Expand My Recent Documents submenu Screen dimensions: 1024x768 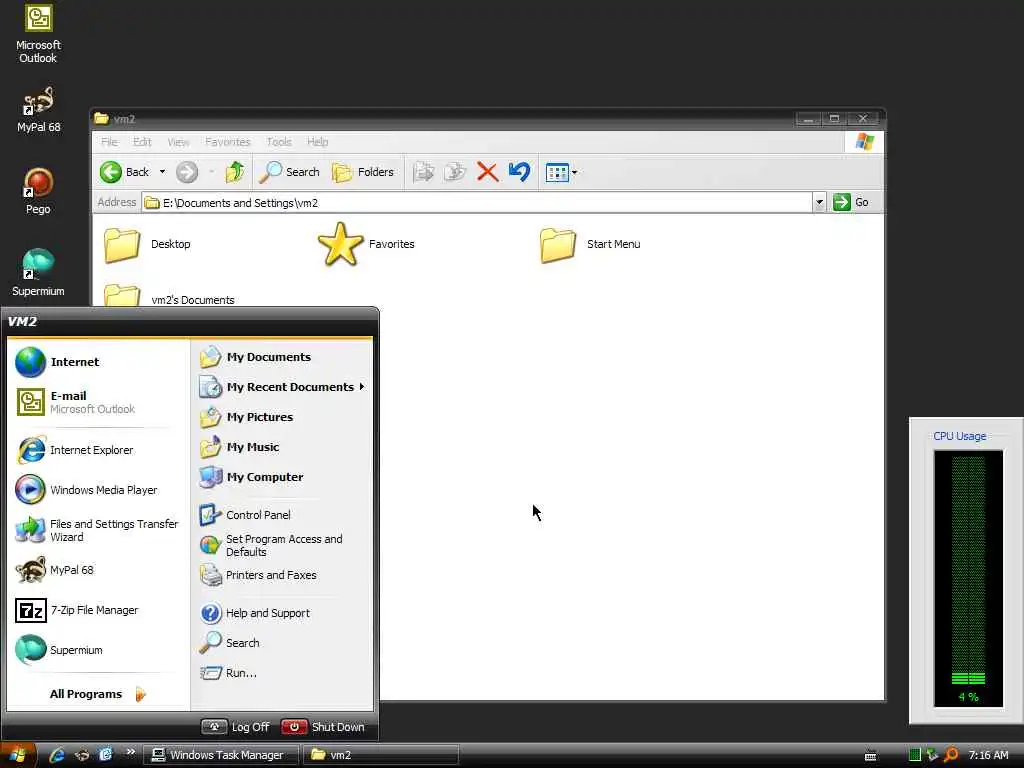281,387
